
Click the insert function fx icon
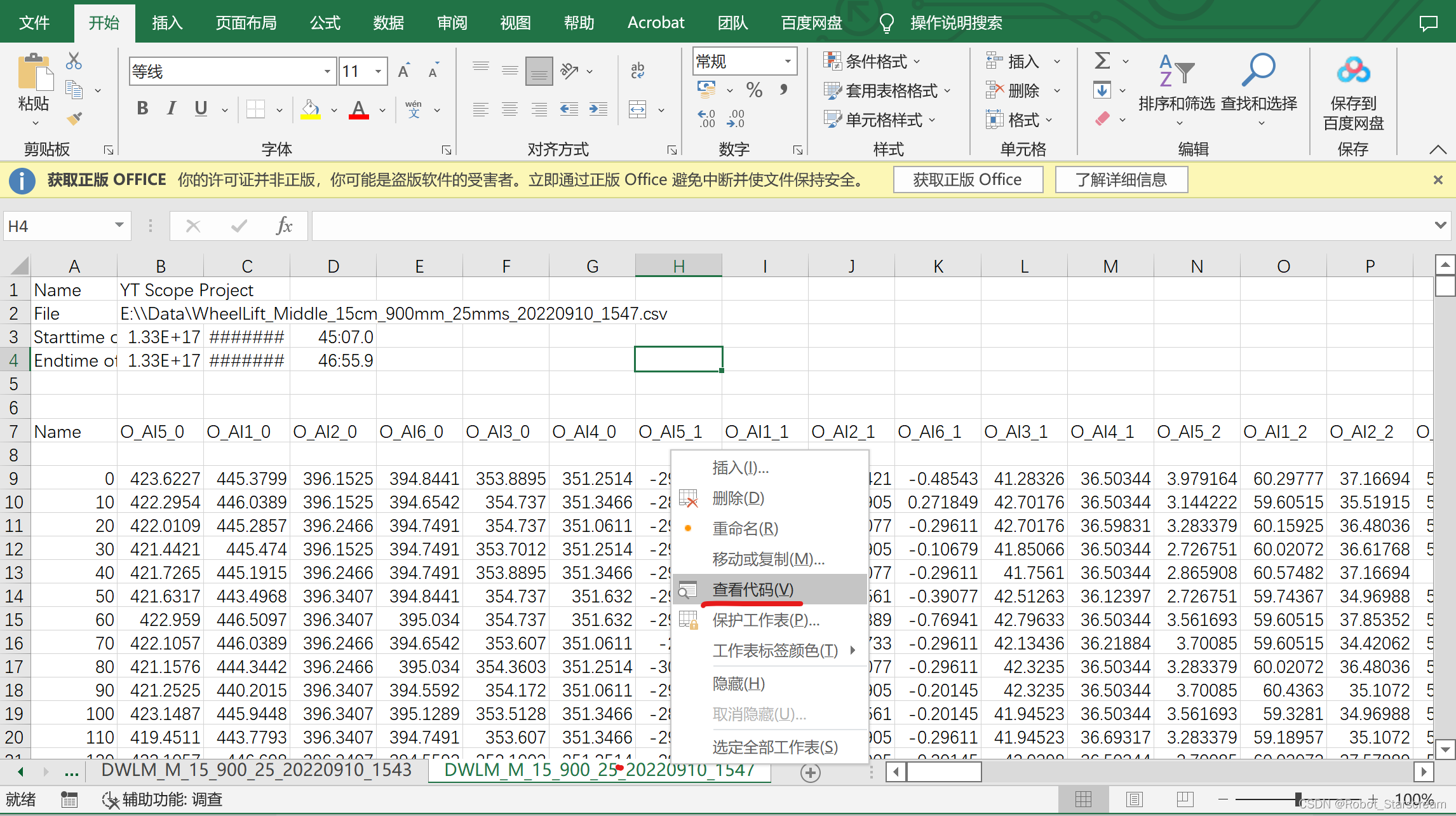point(284,226)
